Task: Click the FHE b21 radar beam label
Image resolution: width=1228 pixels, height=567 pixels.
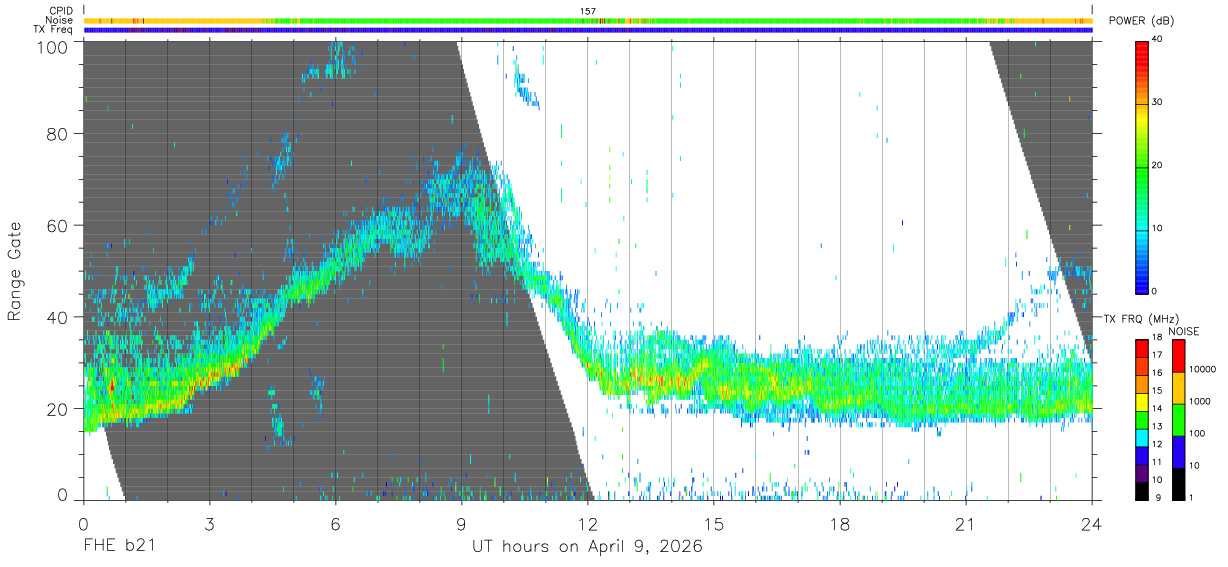Action: (x=118, y=546)
